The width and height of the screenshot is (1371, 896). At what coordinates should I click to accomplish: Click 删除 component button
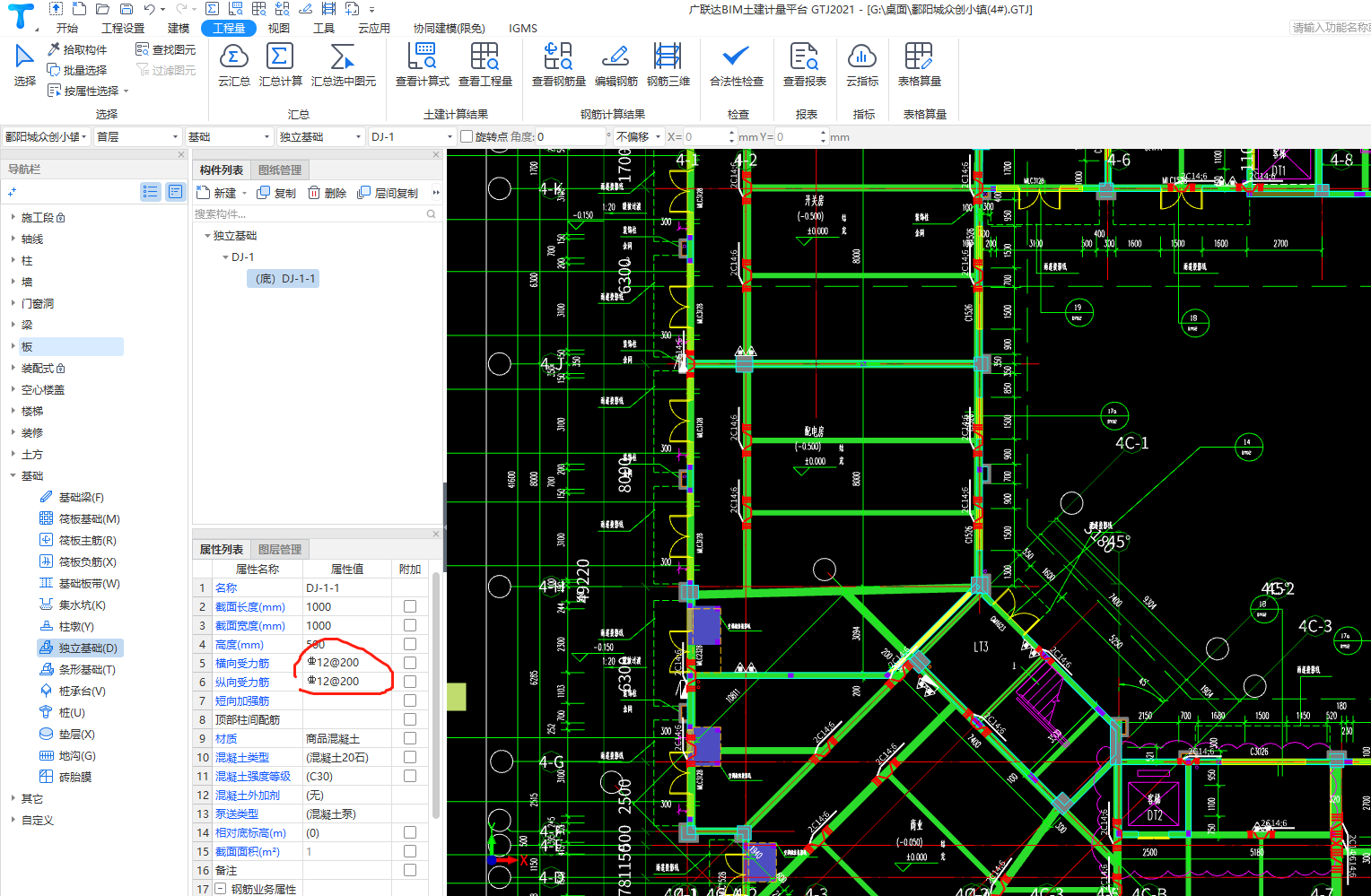(327, 193)
